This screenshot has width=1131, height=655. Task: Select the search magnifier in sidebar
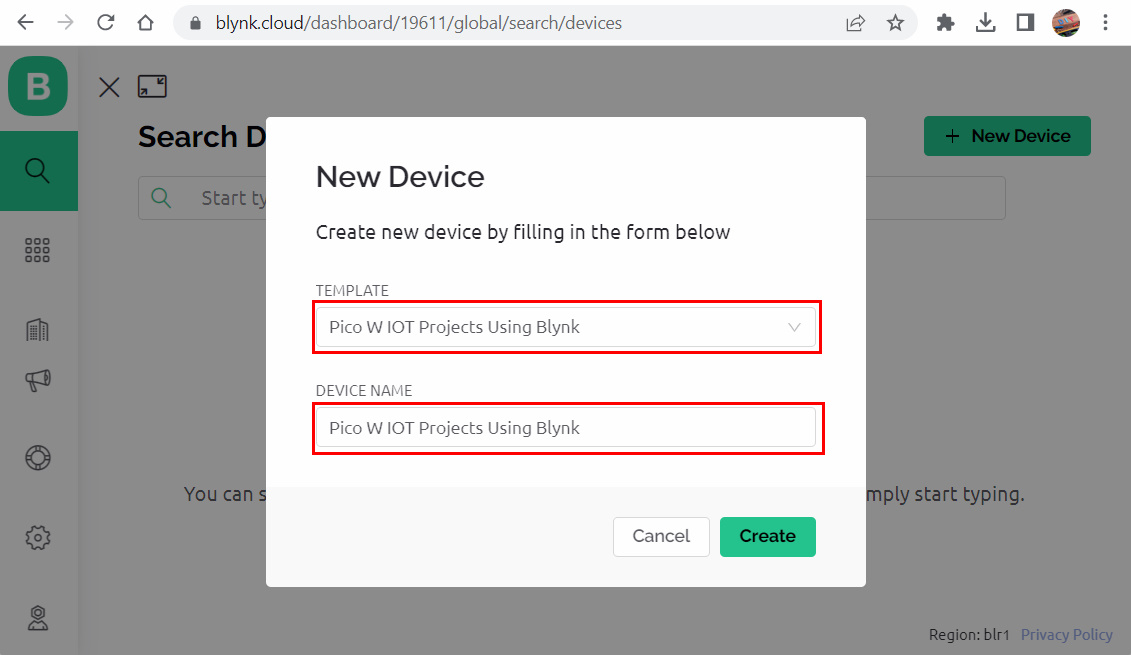click(x=38, y=171)
